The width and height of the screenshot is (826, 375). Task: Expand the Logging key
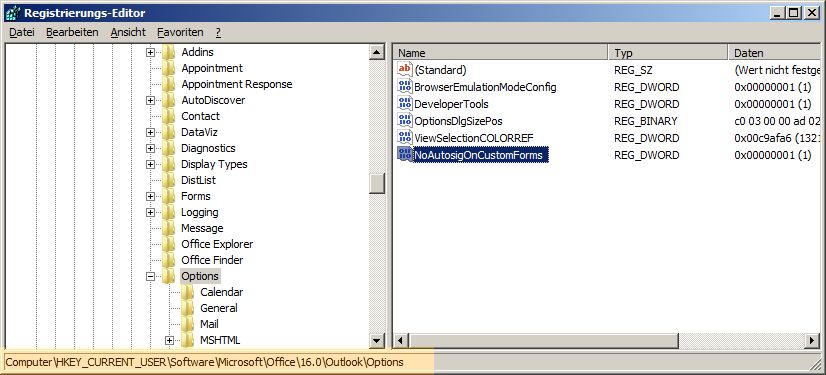(151, 212)
